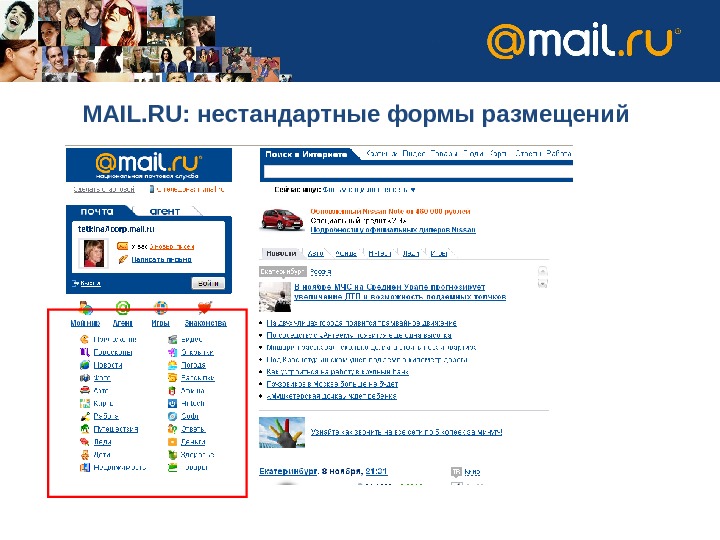The width and height of the screenshot is (720, 540).
Task: Expand the Сейчас ищут dropdown arrow
Action: coord(412,190)
